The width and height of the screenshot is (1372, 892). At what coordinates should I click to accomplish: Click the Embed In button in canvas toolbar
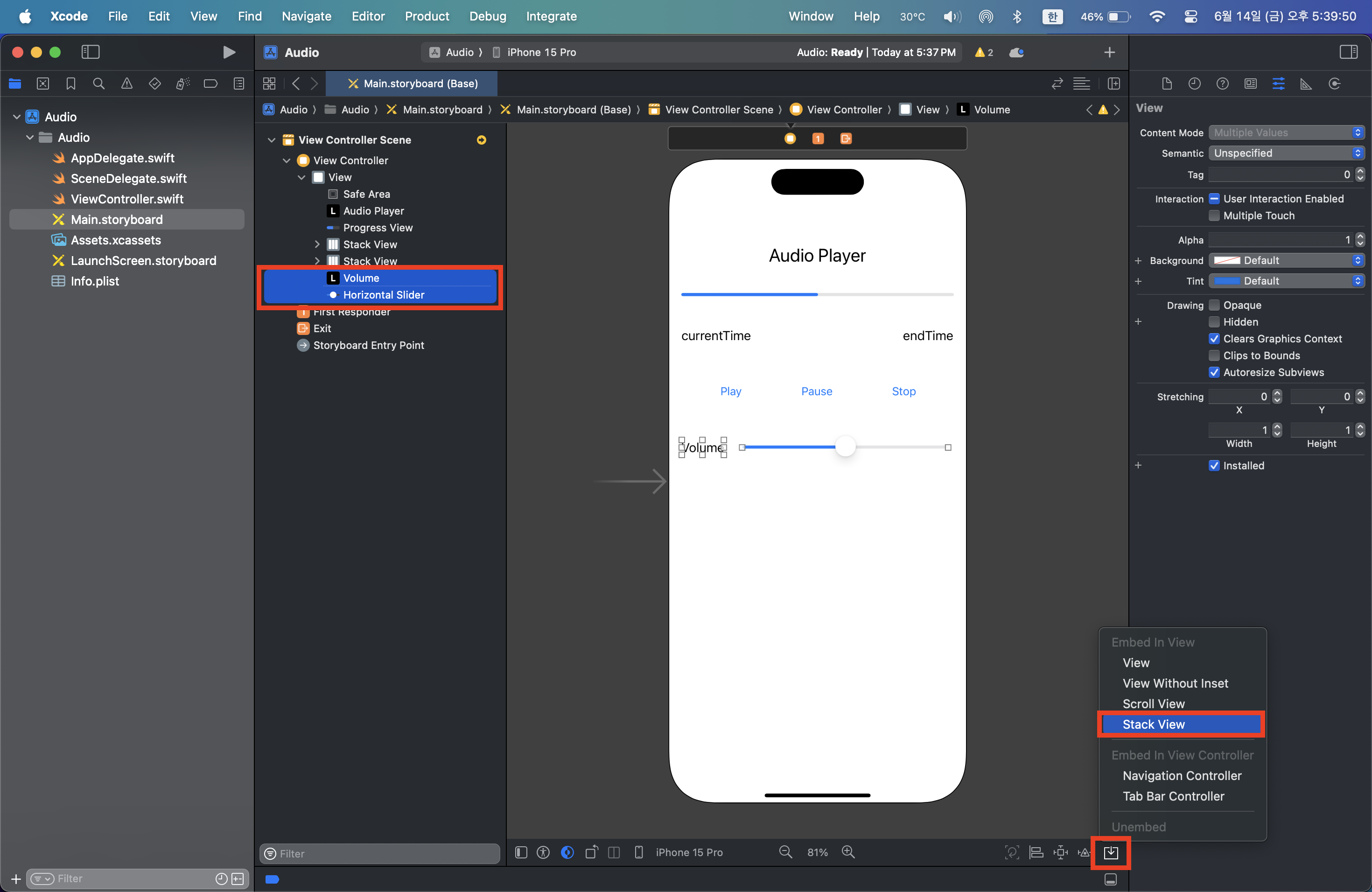(x=1110, y=852)
